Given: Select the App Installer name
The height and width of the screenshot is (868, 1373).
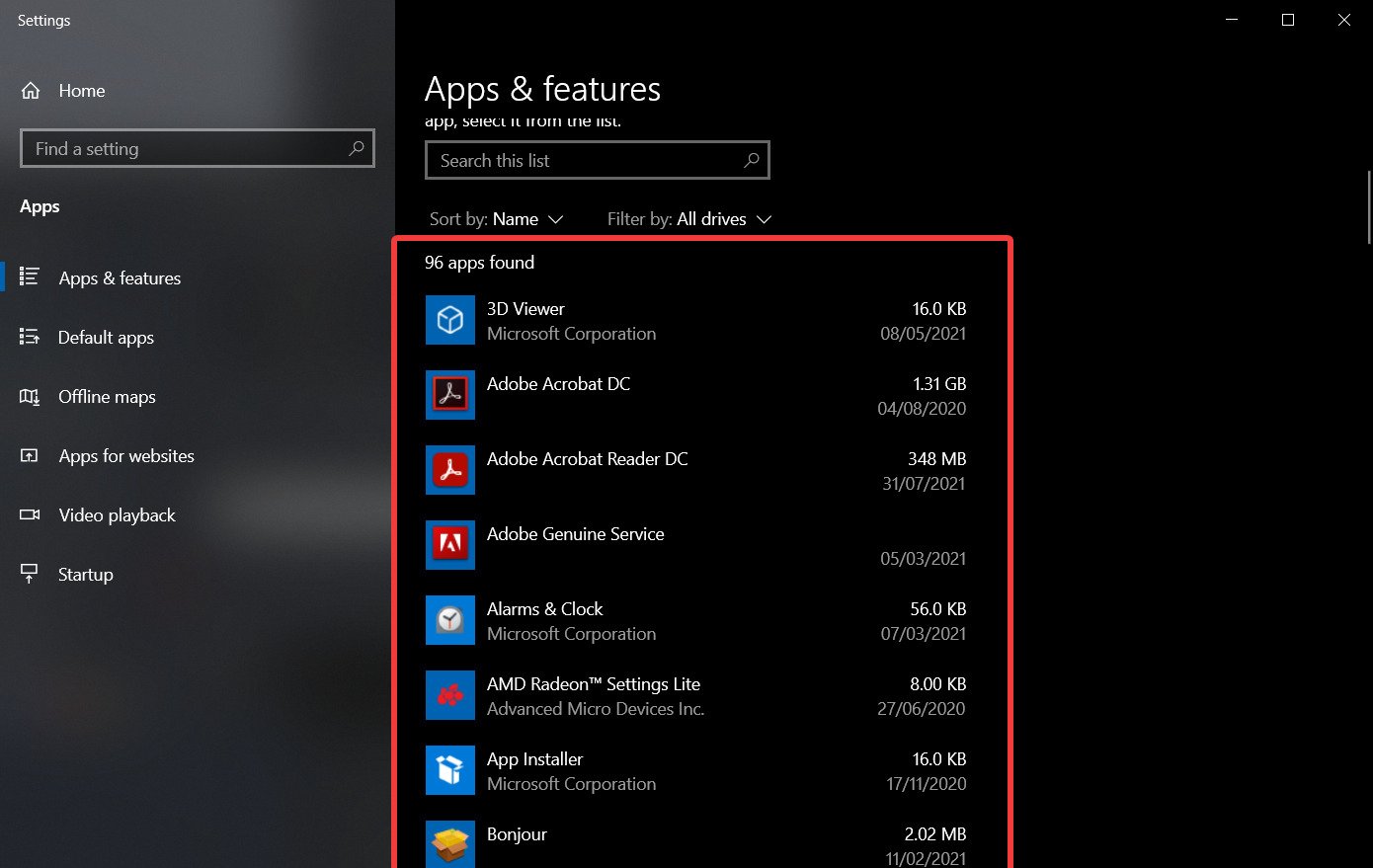Looking at the screenshot, I should (x=534, y=759).
